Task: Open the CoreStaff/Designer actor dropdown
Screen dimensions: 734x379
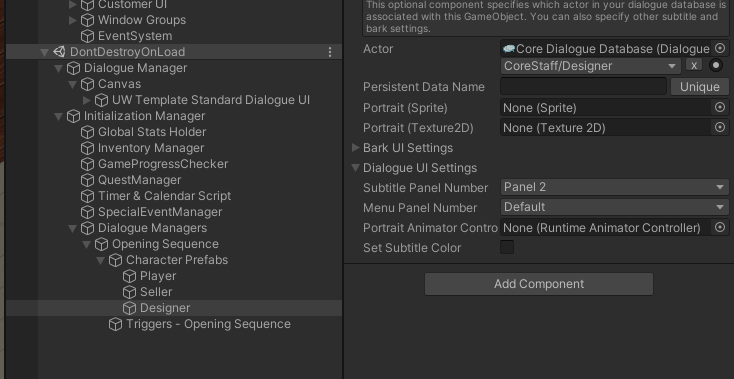Action: pos(591,66)
